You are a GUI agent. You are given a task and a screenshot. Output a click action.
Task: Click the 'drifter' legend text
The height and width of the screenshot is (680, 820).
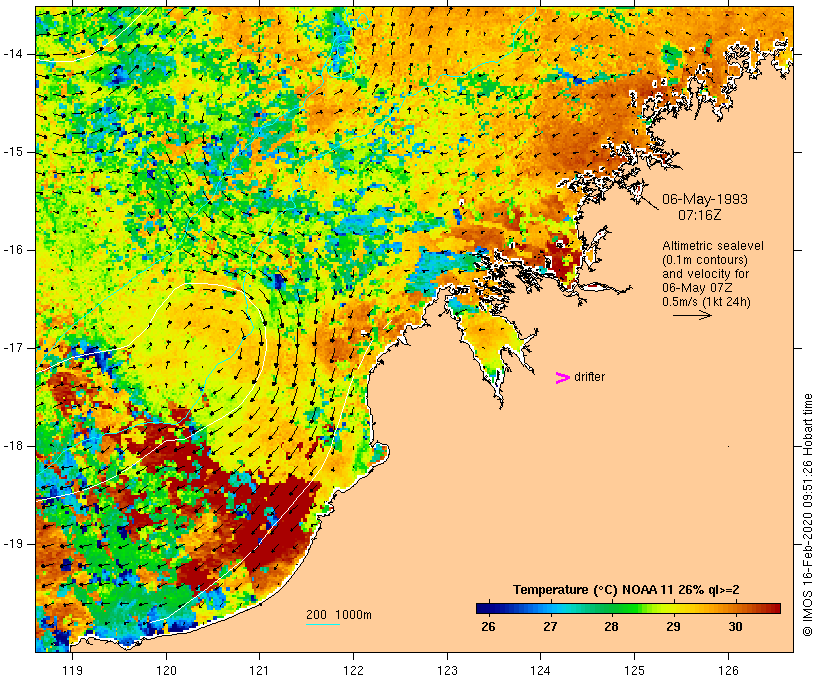pyautogui.click(x=589, y=377)
